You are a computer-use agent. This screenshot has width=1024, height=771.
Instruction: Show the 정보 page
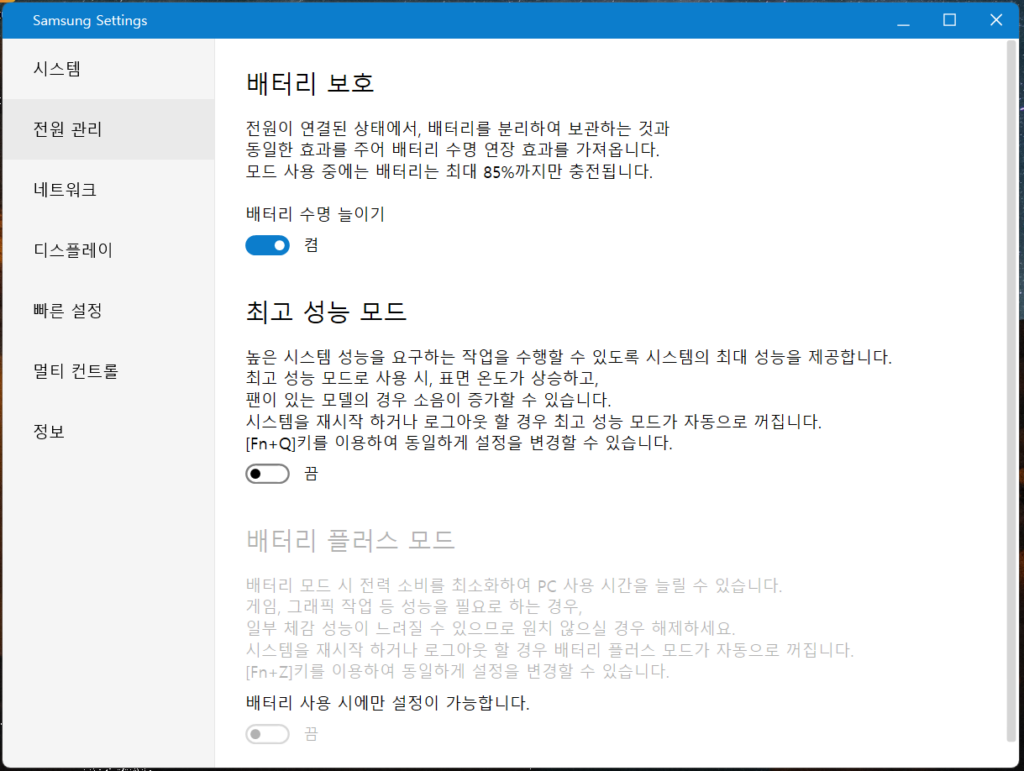108,432
